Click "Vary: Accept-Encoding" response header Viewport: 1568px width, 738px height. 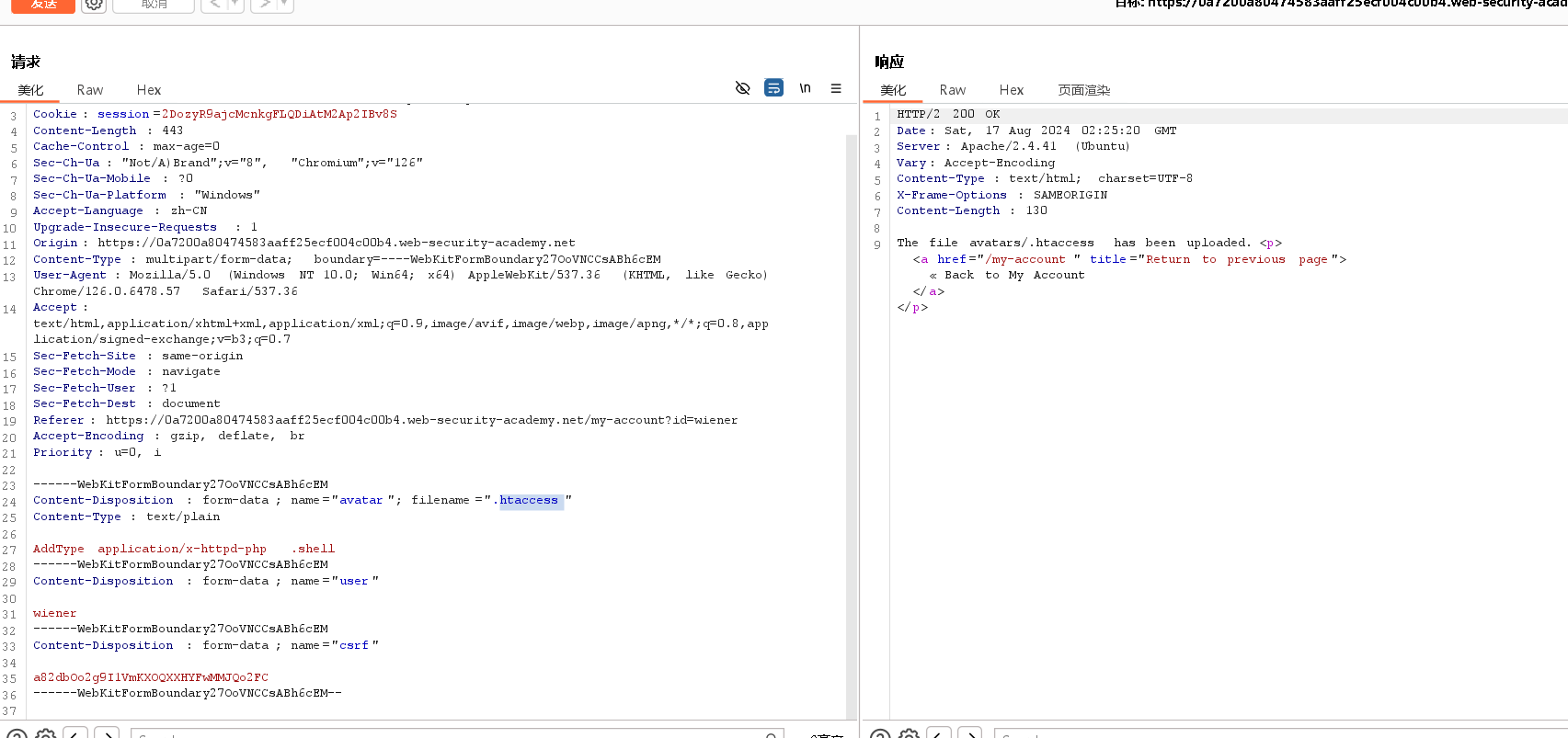[x=976, y=163]
